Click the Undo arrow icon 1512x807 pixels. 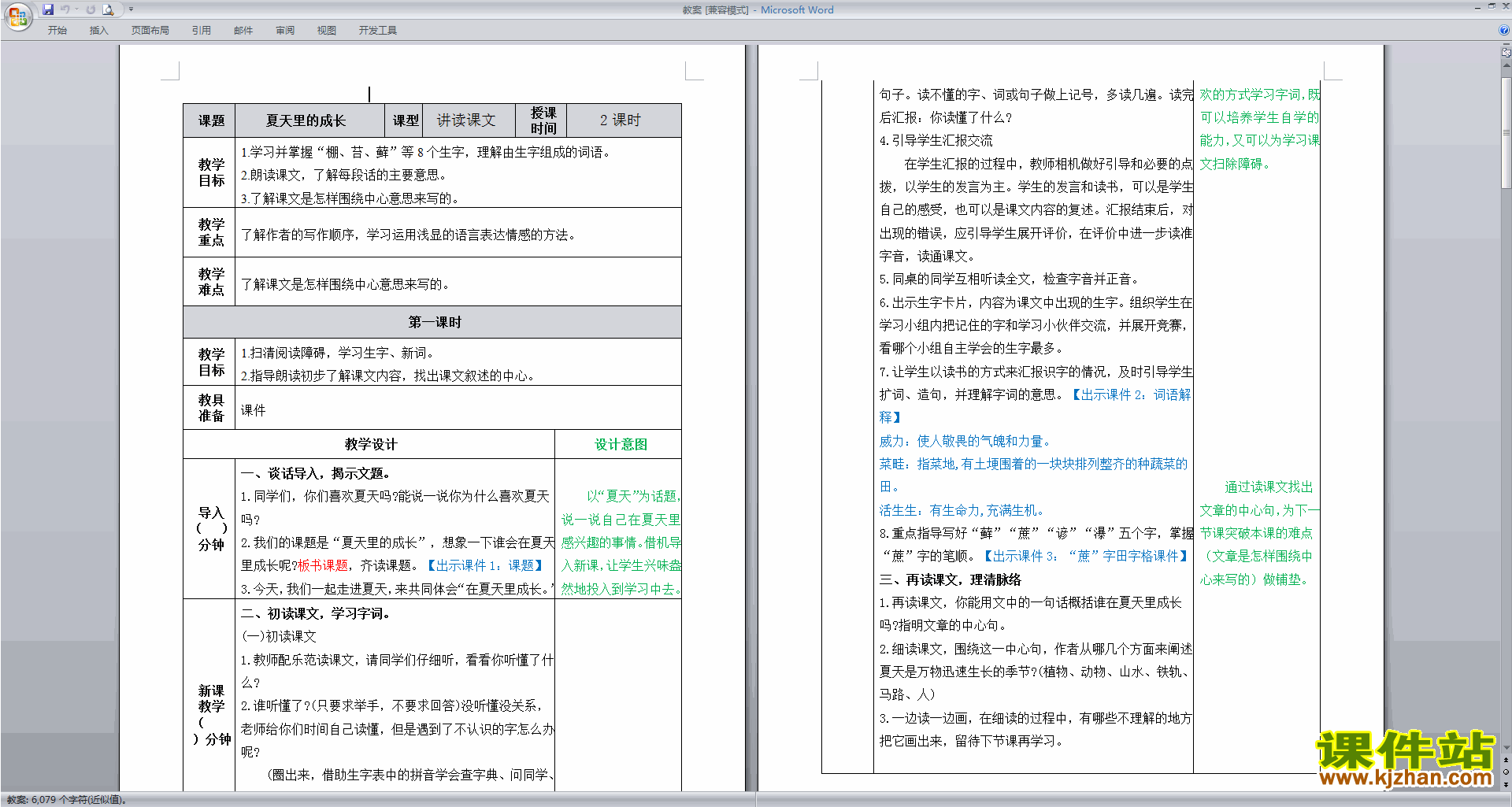coord(65,9)
